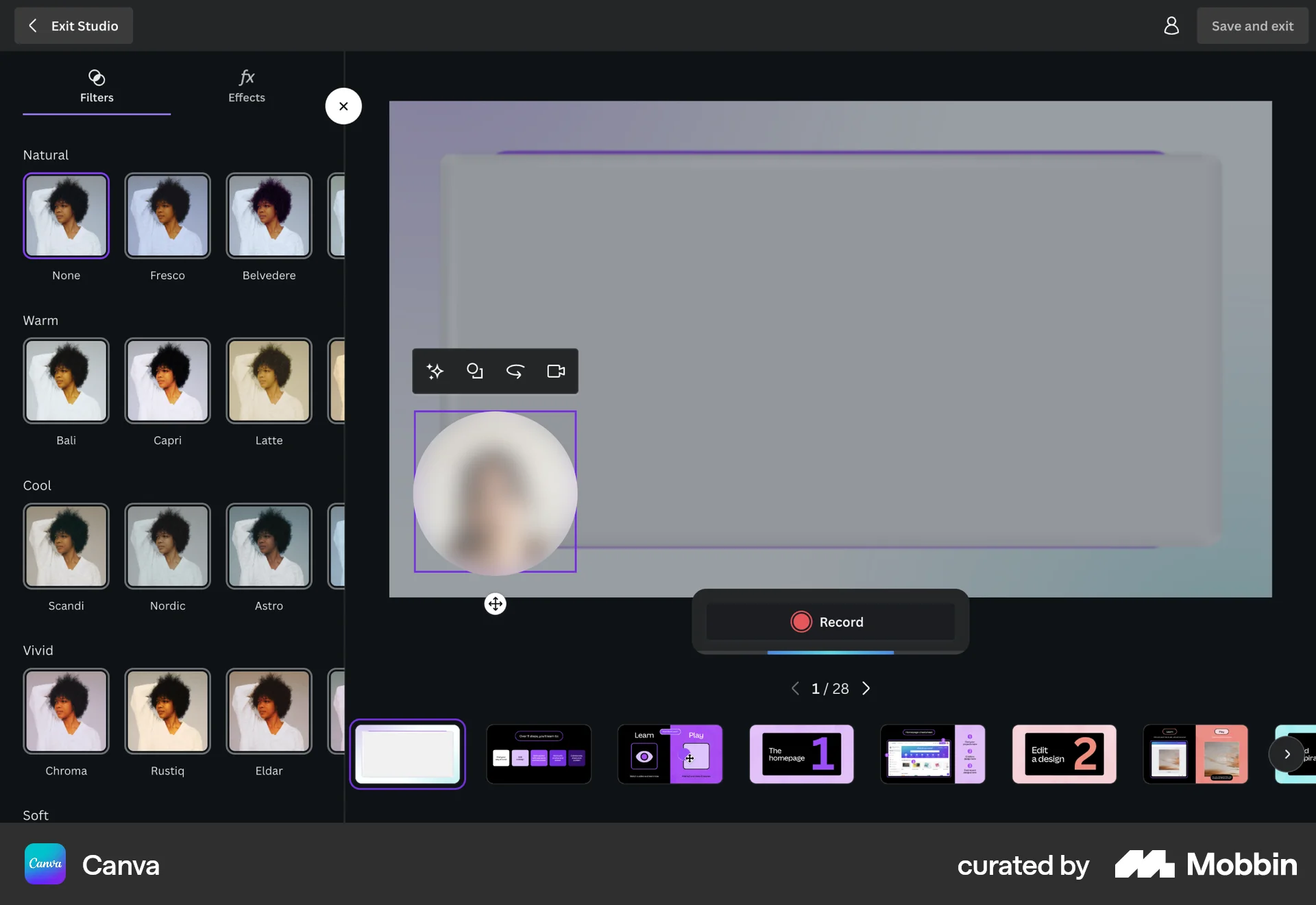Flip the camera using the circular arrow icon
This screenshot has width=1316, height=905.
515,371
